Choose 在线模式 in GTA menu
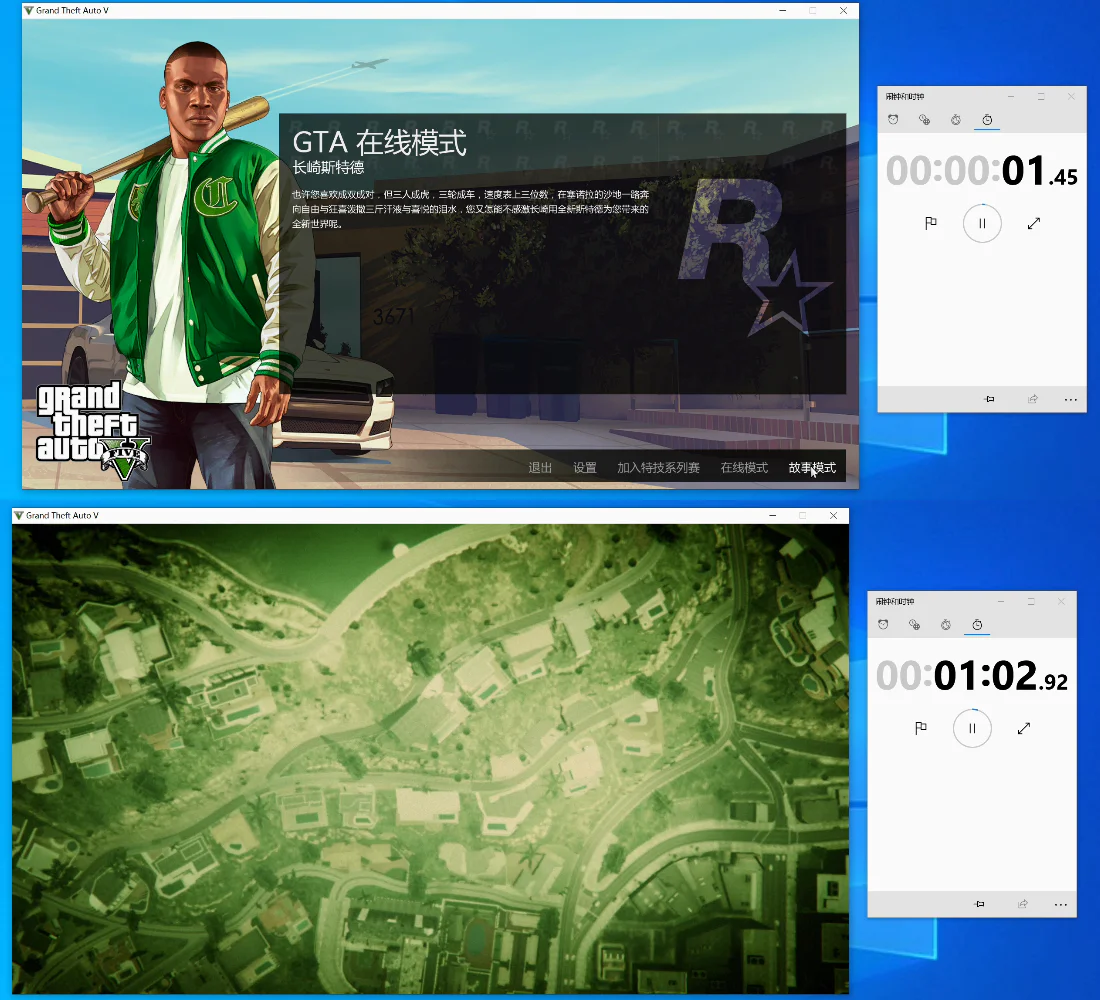 coord(744,468)
